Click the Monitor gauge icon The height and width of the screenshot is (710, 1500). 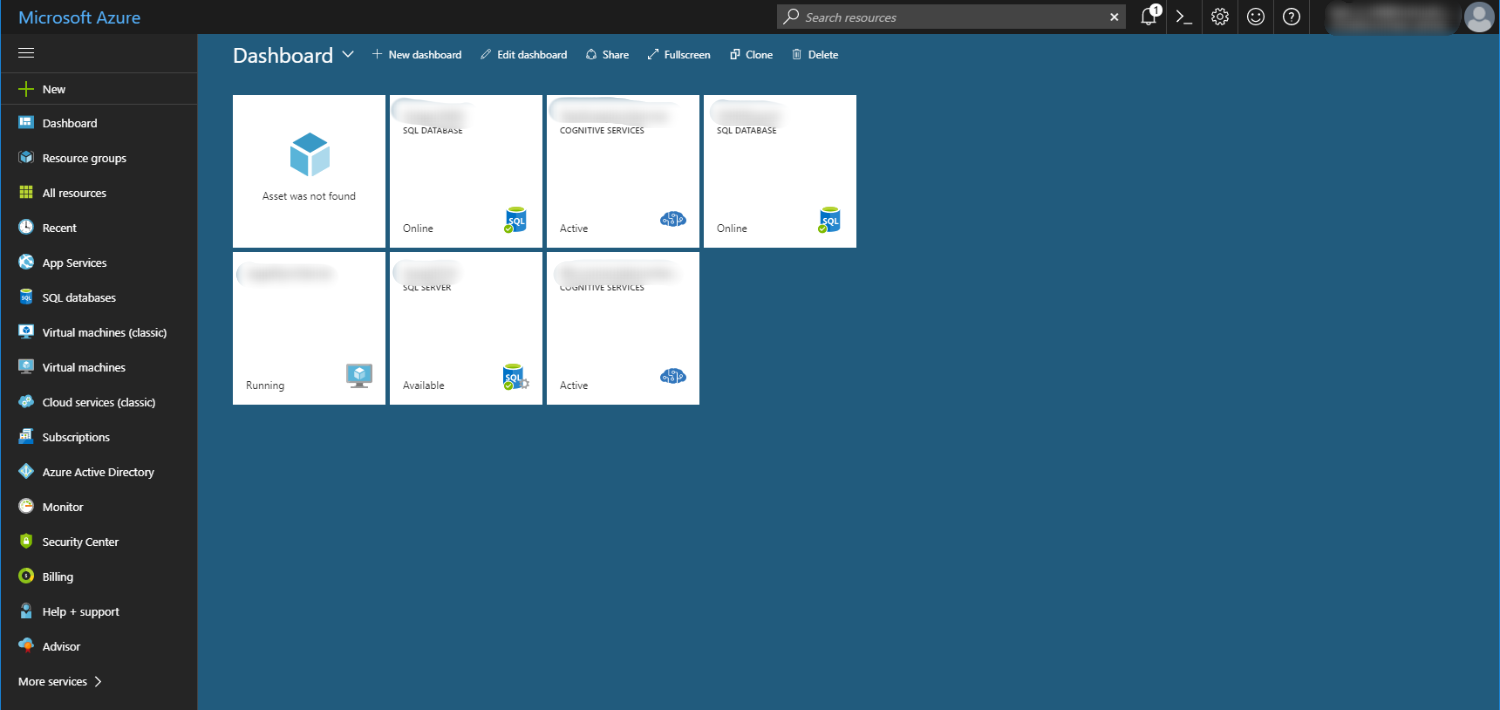tap(26, 507)
